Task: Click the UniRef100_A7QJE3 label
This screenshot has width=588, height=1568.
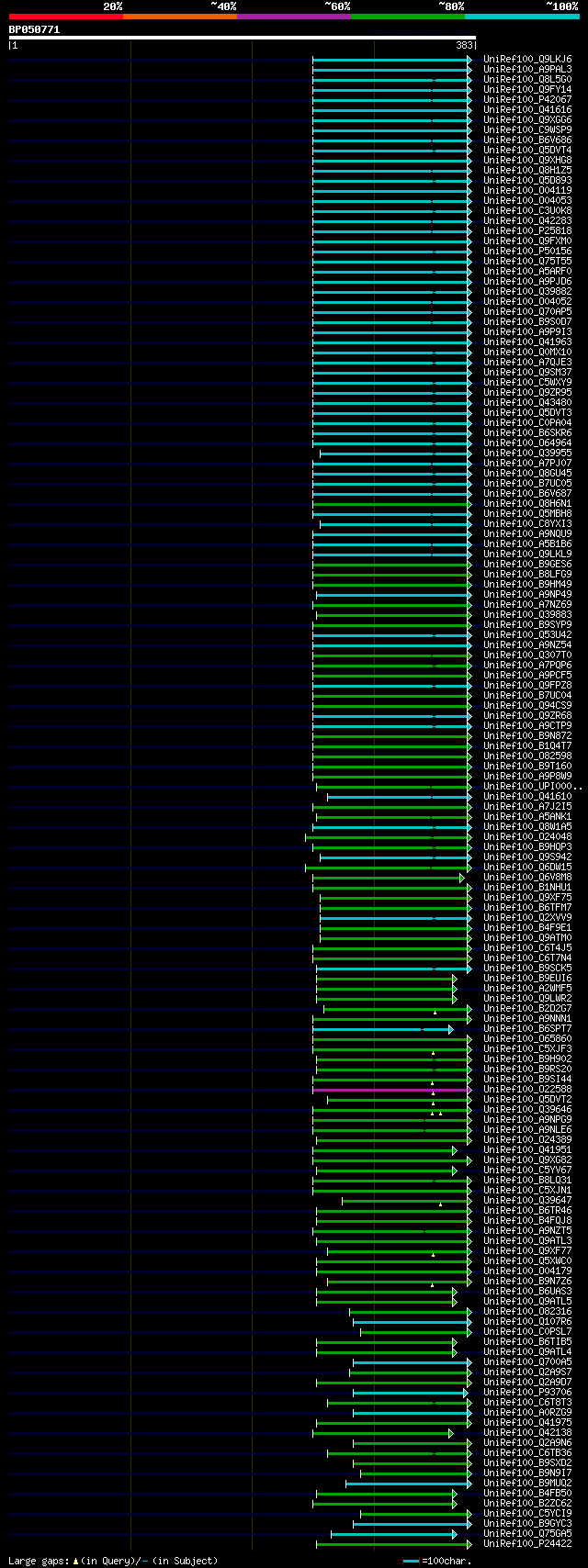Action: [527, 363]
